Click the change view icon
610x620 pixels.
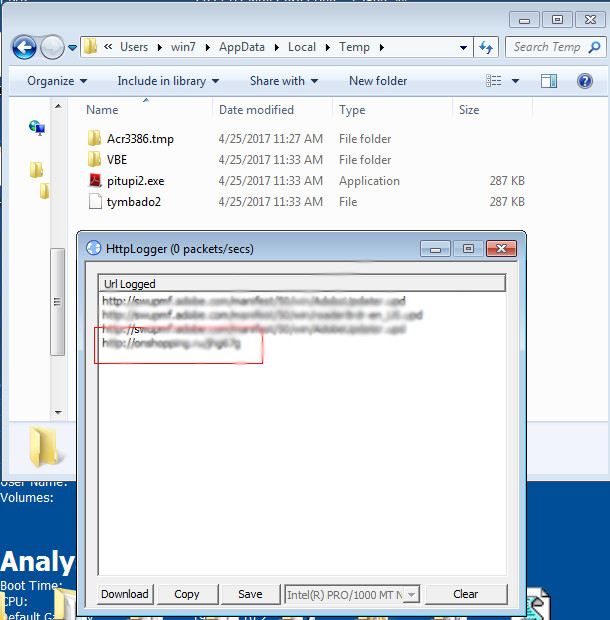tap(494, 81)
